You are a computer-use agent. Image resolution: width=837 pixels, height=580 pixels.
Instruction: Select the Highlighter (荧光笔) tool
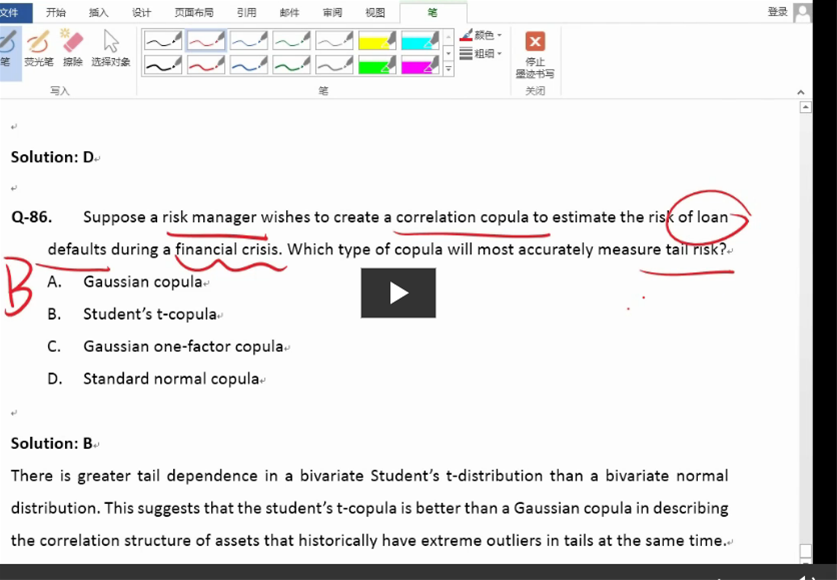(38, 47)
